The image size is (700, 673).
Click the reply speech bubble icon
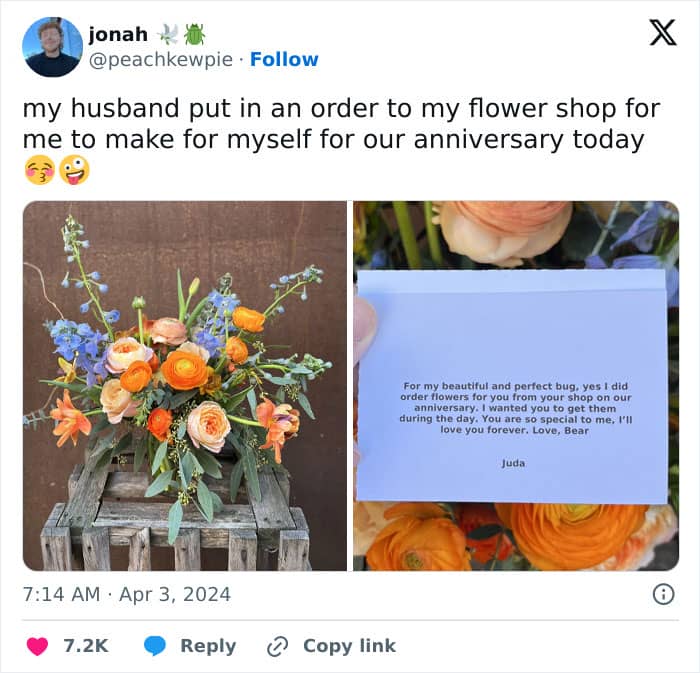coord(154,646)
